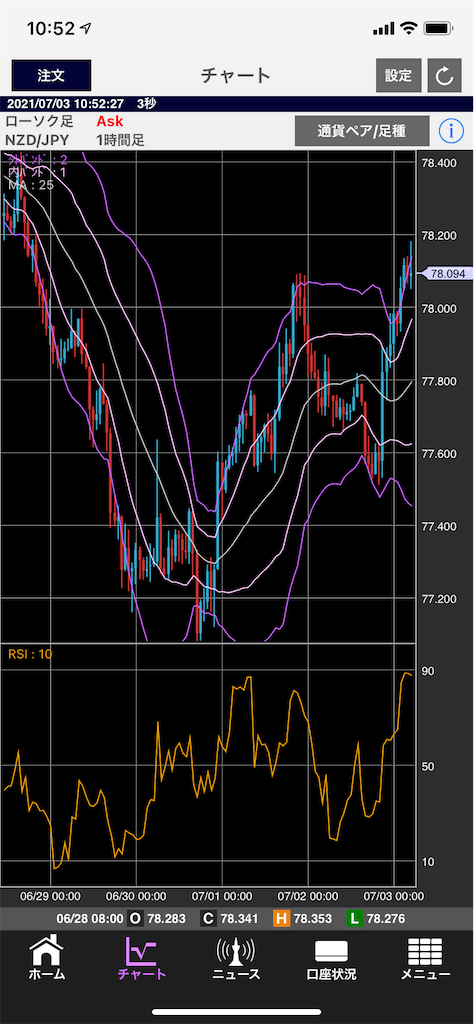Open 通貨ペア/足種 selector
This screenshot has height=1024, width=474.
362,131
